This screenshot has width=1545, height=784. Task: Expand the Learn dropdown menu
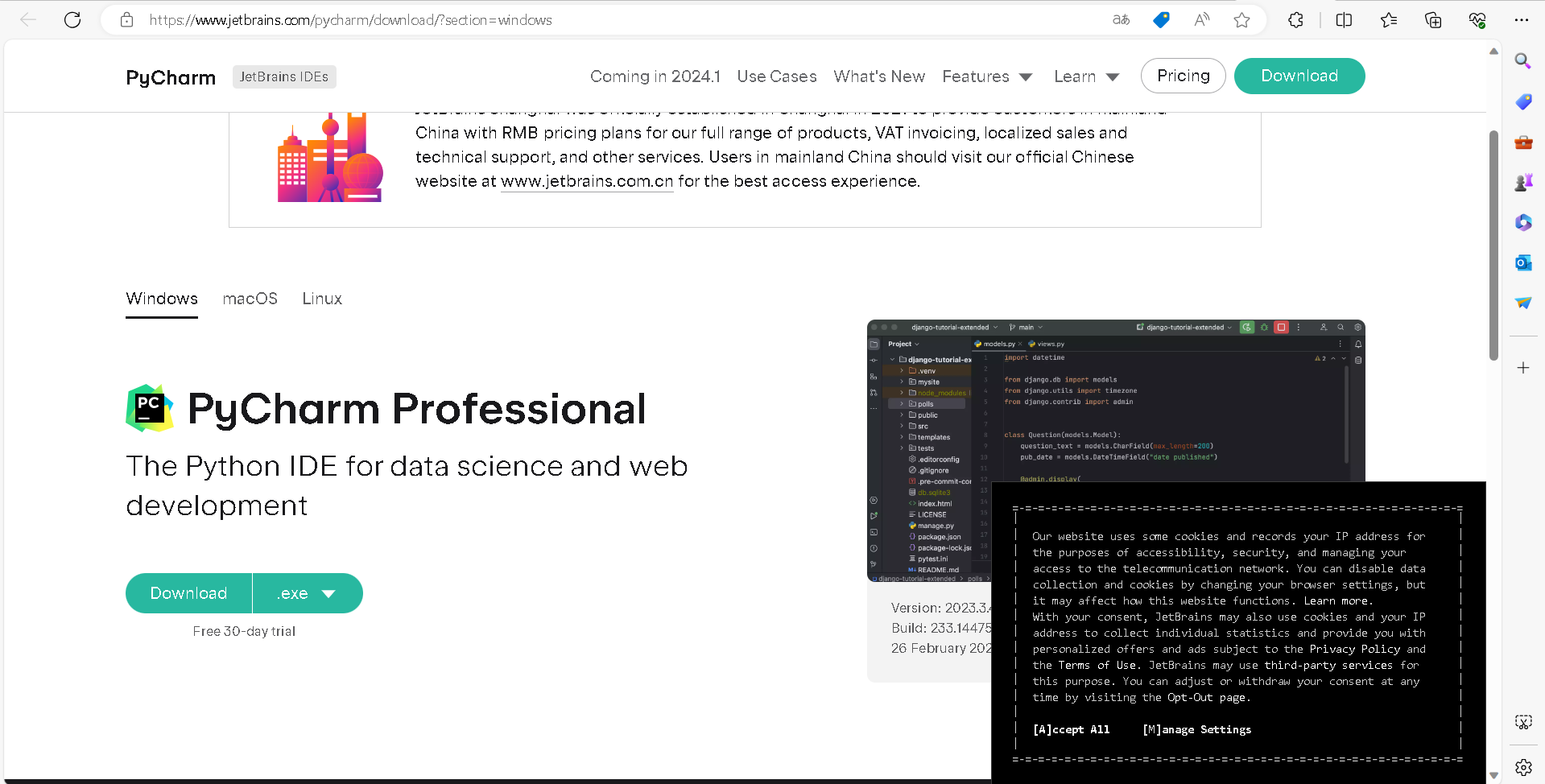point(1087,76)
